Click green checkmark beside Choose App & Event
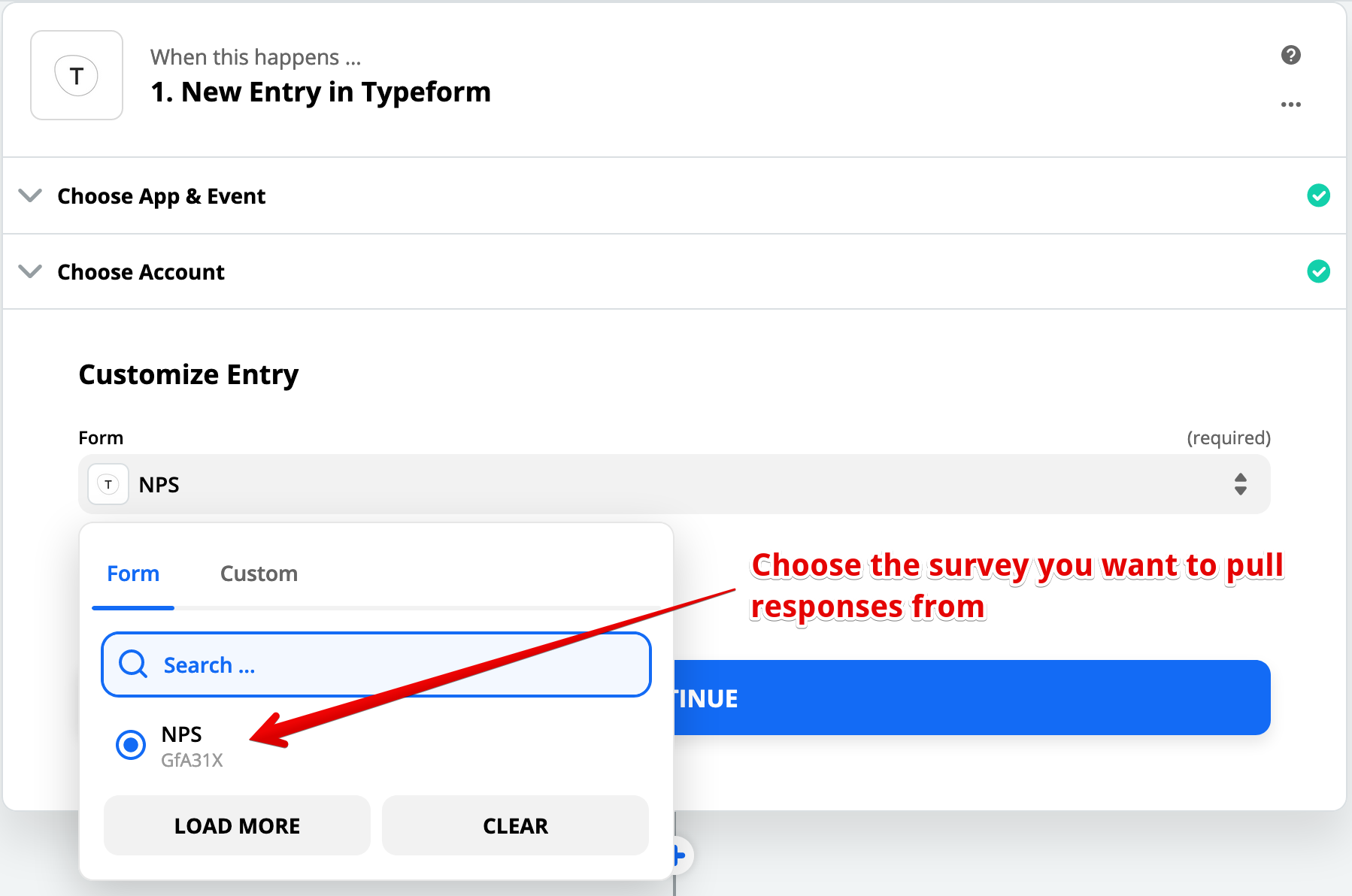The width and height of the screenshot is (1352, 896). (1318, 195)
